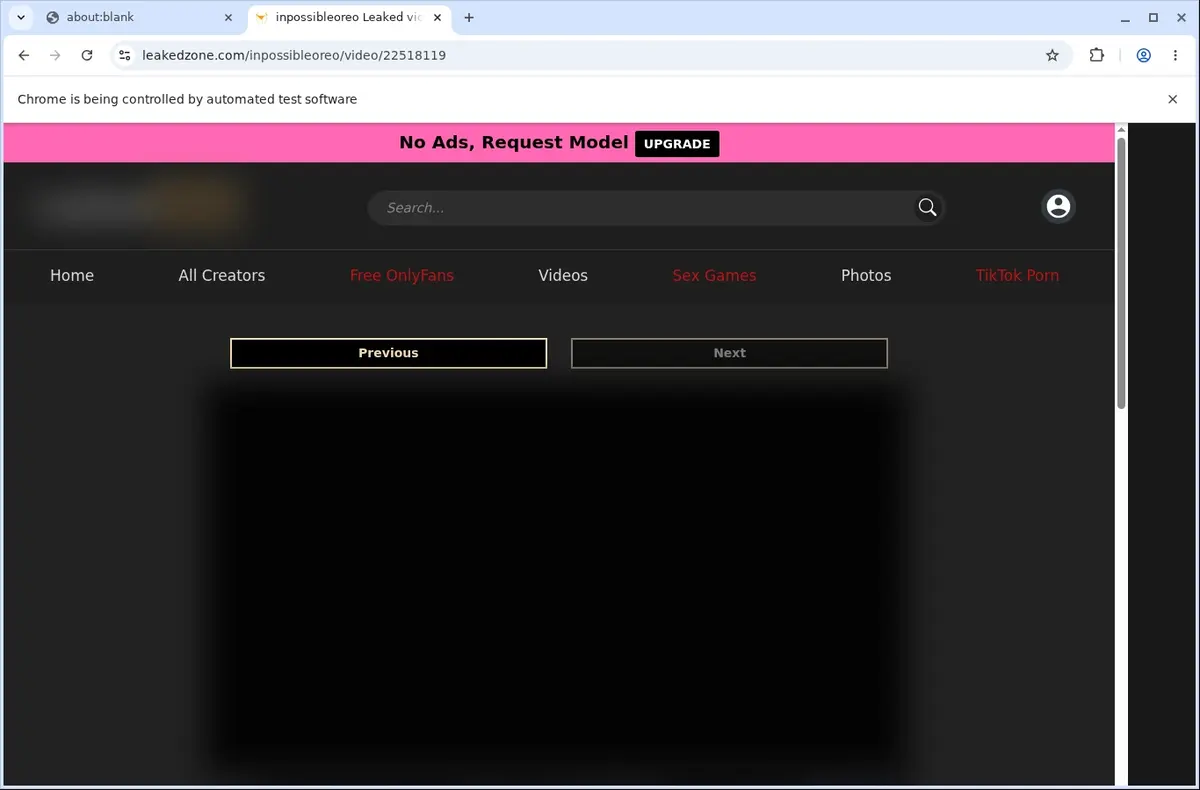Click the Previous button
This screenshot has height=790, width=1200.
coord(388,353)
